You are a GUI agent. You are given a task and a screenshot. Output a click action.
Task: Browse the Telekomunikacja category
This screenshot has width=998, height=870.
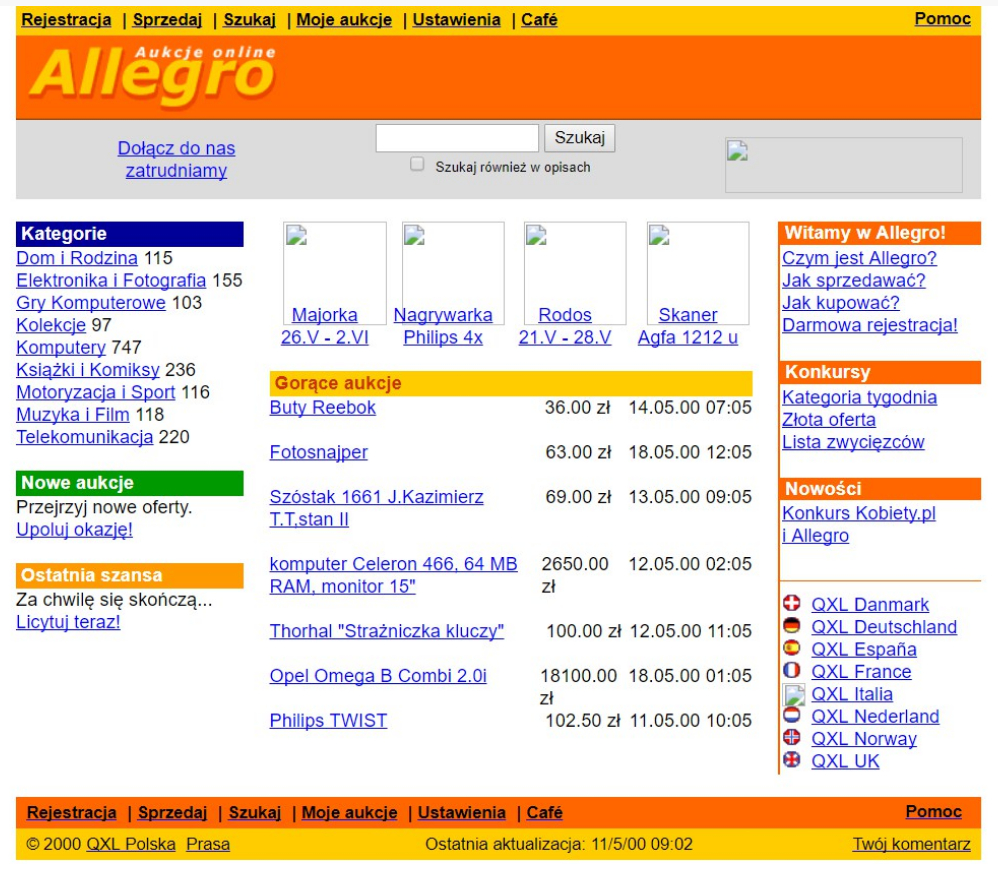click(85, 437)
